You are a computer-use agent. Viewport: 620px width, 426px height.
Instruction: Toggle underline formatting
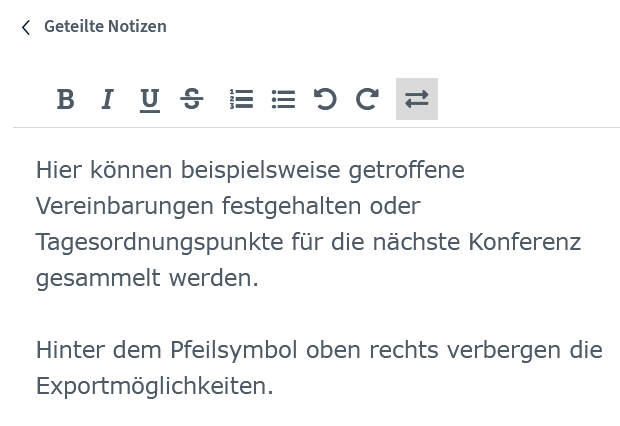pyautogui.click(x=150, y=99)
